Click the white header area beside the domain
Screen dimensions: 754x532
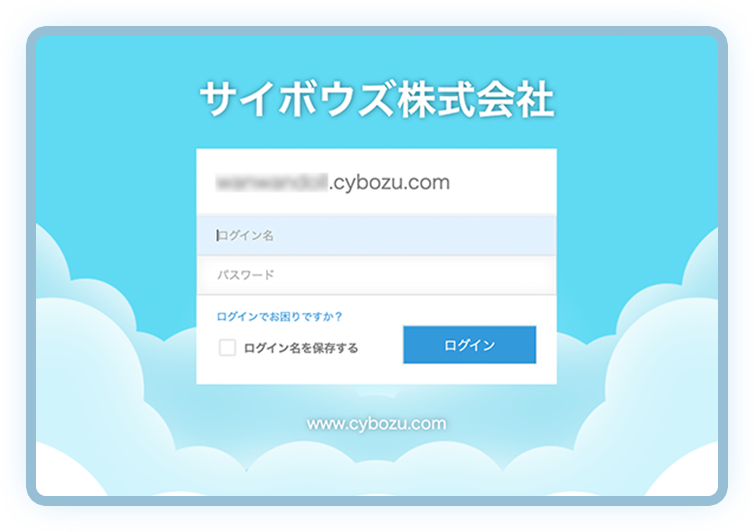tap(503, 182)
